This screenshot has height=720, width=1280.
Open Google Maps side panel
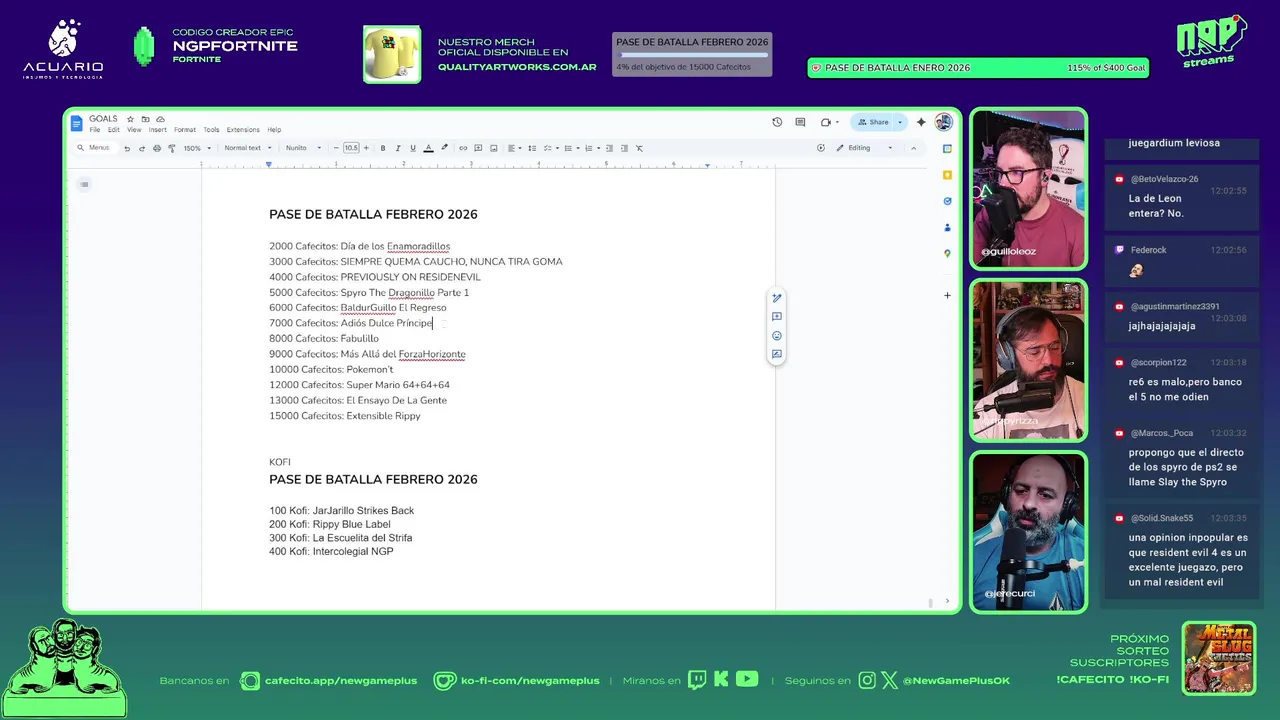coord(947,253)
